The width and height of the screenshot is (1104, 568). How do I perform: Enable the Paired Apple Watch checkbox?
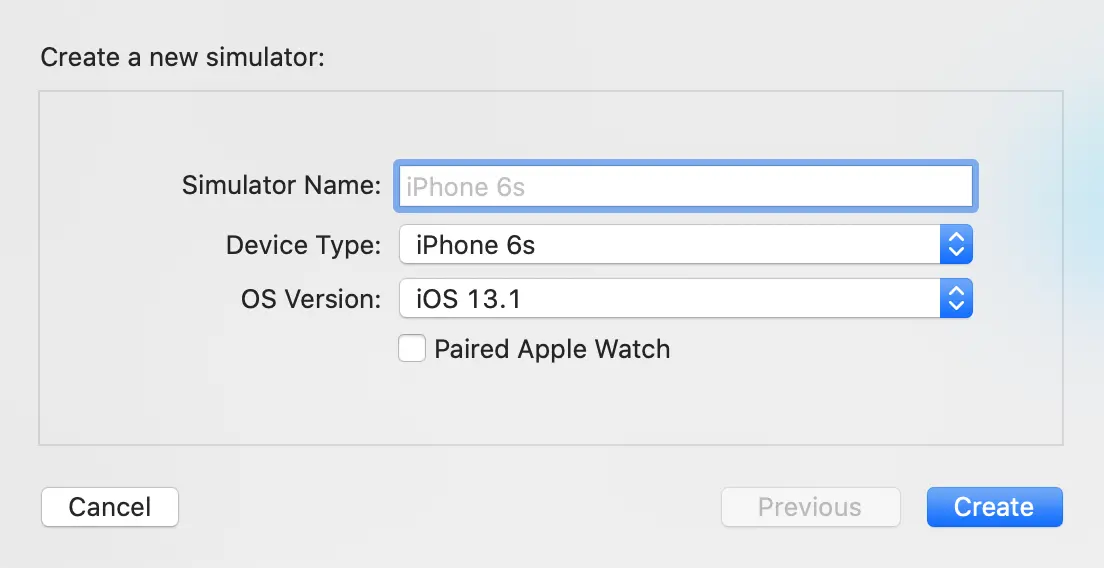point(412,349)
